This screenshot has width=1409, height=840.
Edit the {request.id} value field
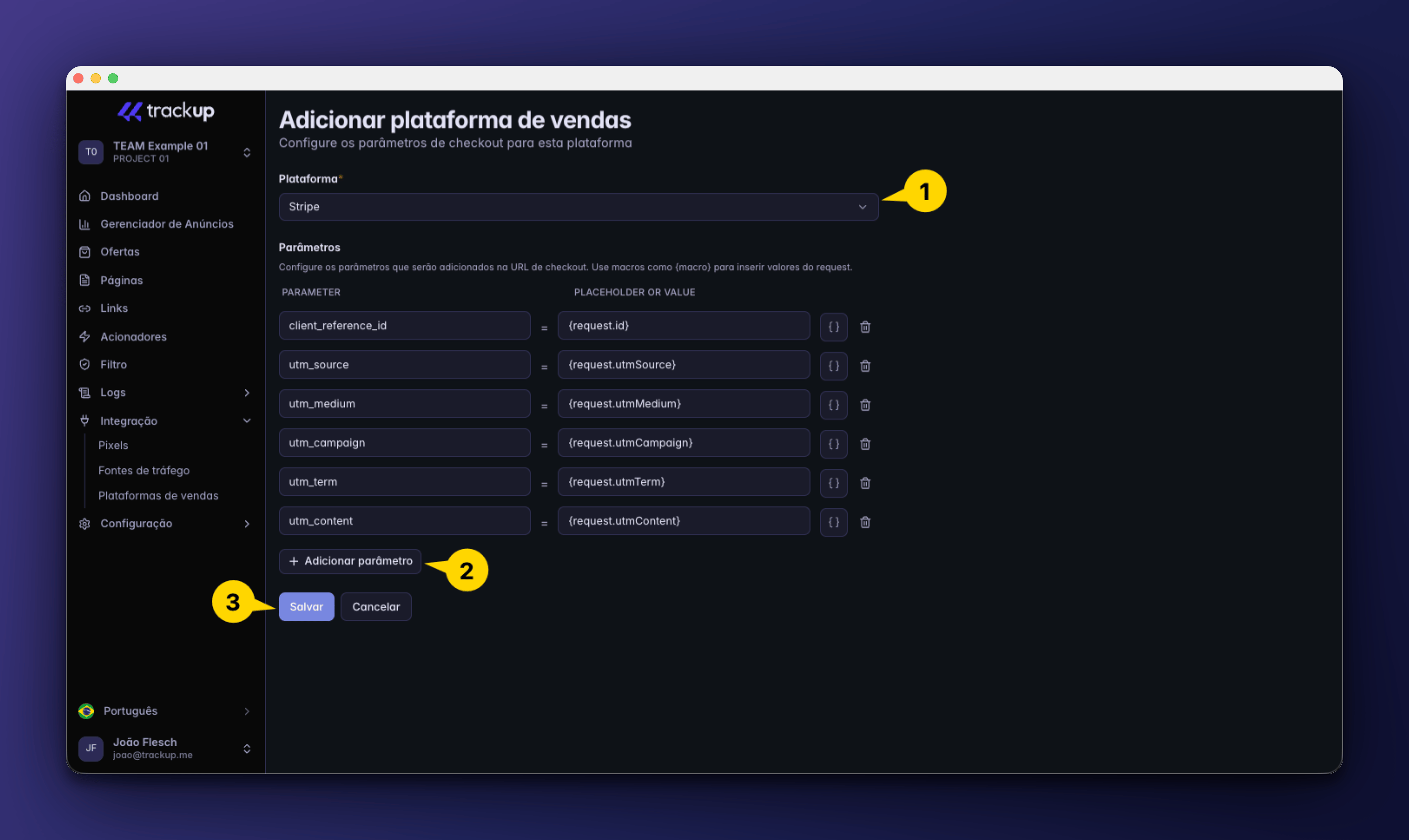(684, 326)
